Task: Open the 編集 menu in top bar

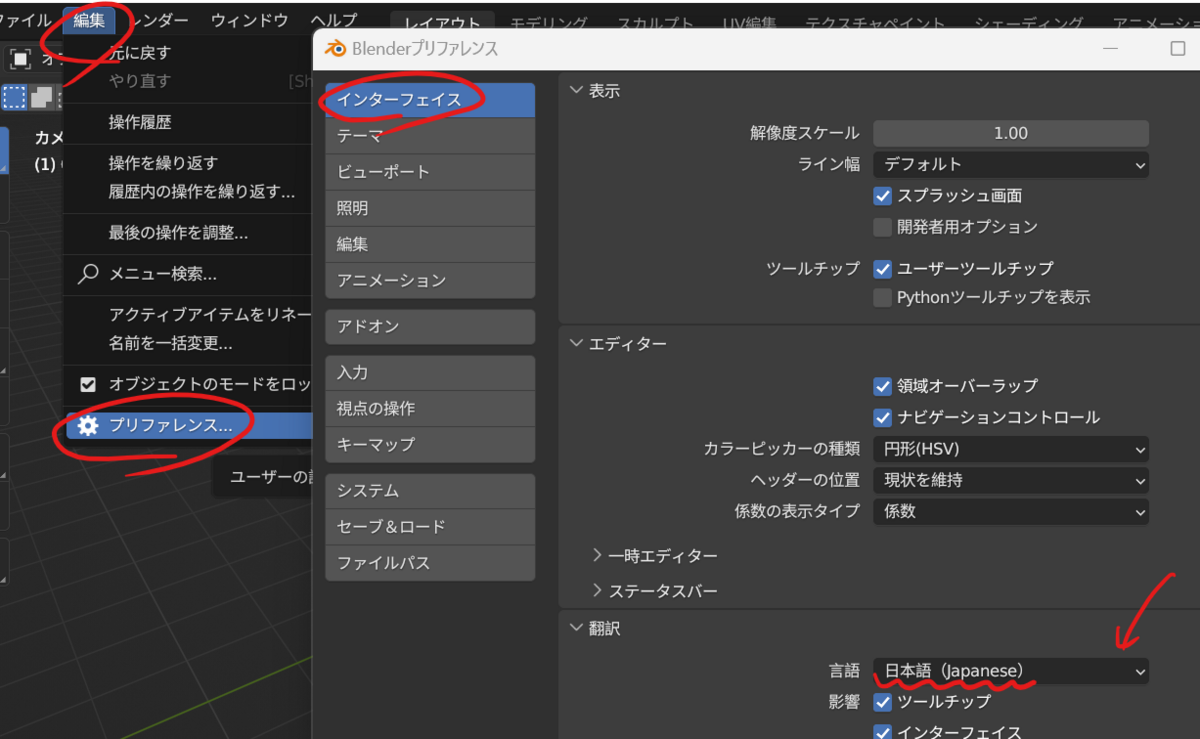Action: point(89,20)
